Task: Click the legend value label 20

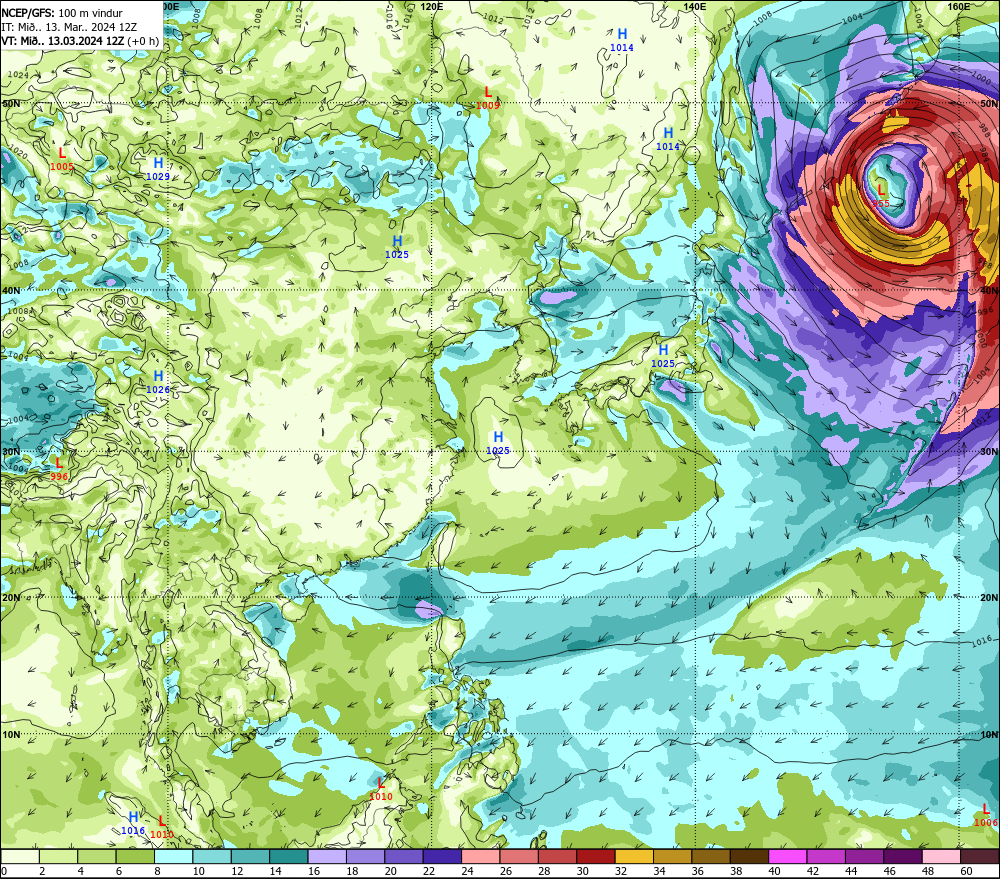Action: [x=390, y=871]
